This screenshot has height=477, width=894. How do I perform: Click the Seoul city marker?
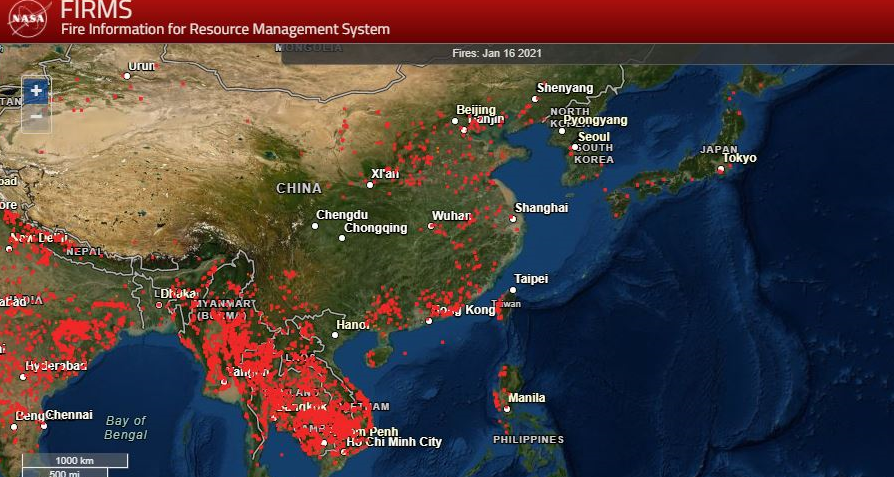coord(575,147)
